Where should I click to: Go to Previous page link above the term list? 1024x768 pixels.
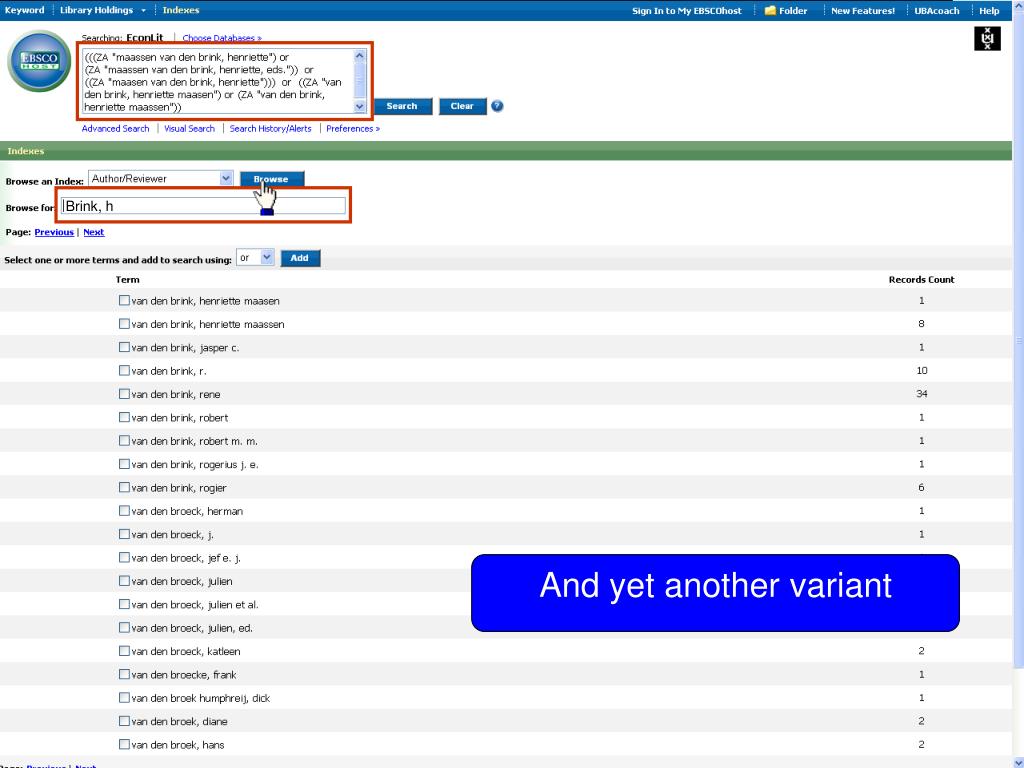click(54, 232)
